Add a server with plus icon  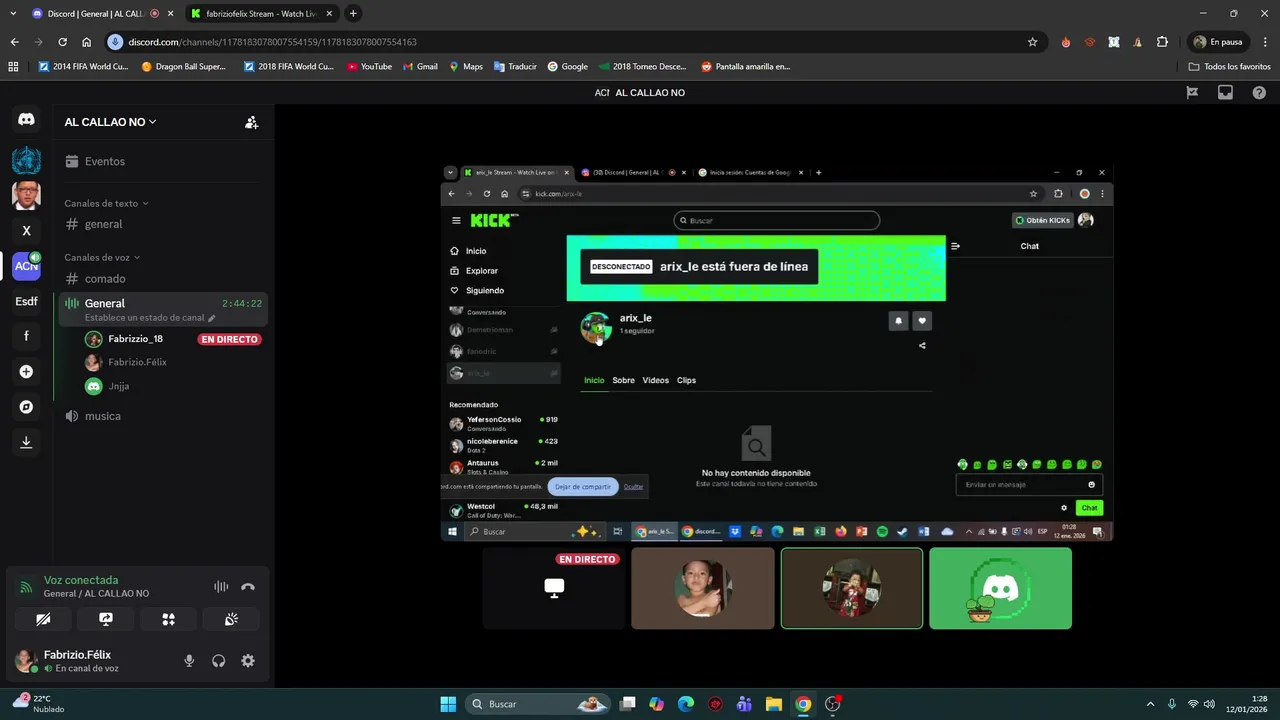[26, 372]
